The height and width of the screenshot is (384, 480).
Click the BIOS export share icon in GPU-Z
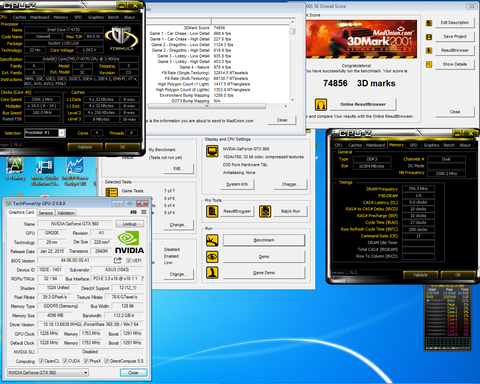(x=118, y=260)
